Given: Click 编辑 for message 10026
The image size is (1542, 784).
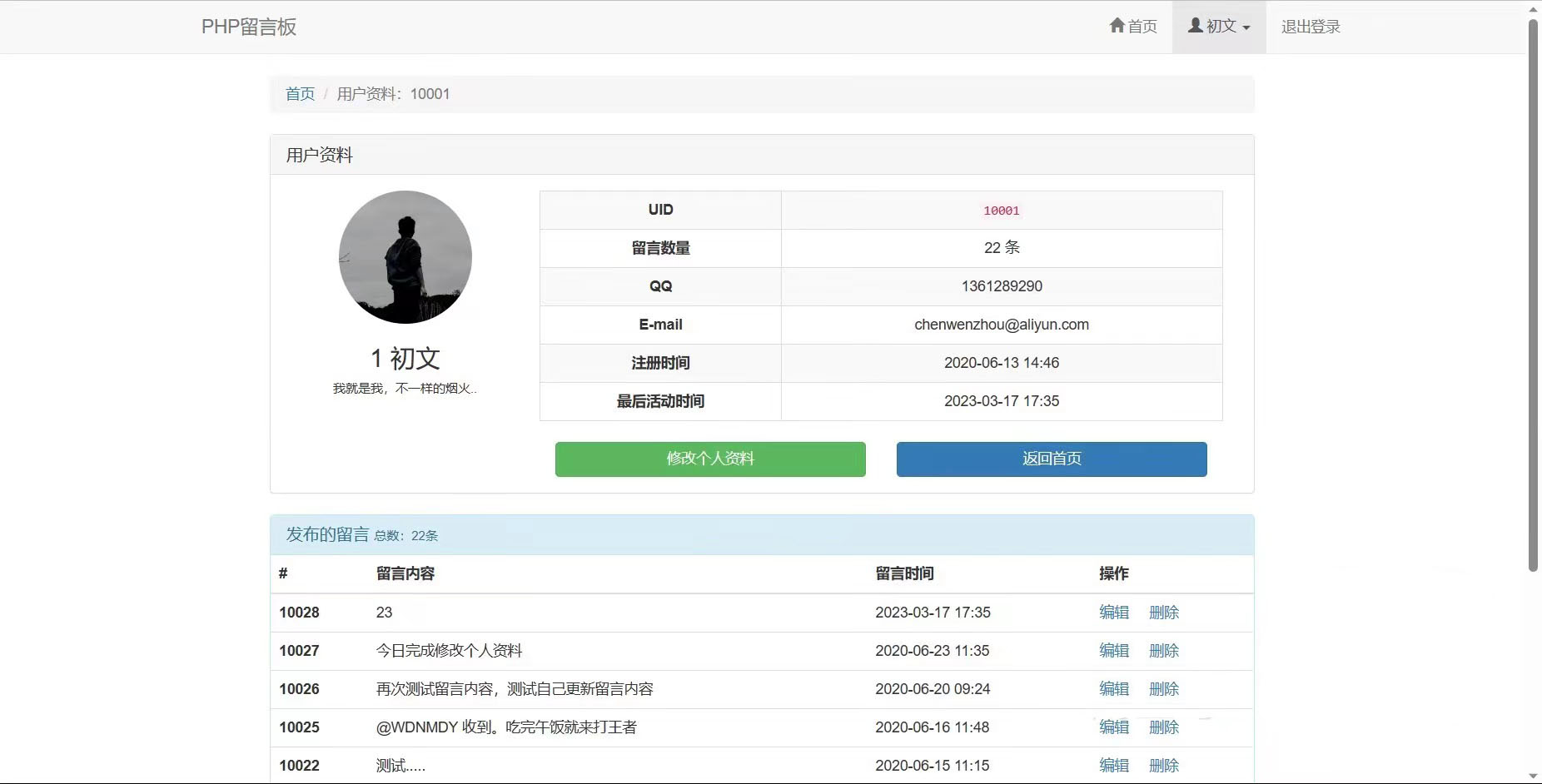Looking at the screenshot, I should tap(1114, 689).
